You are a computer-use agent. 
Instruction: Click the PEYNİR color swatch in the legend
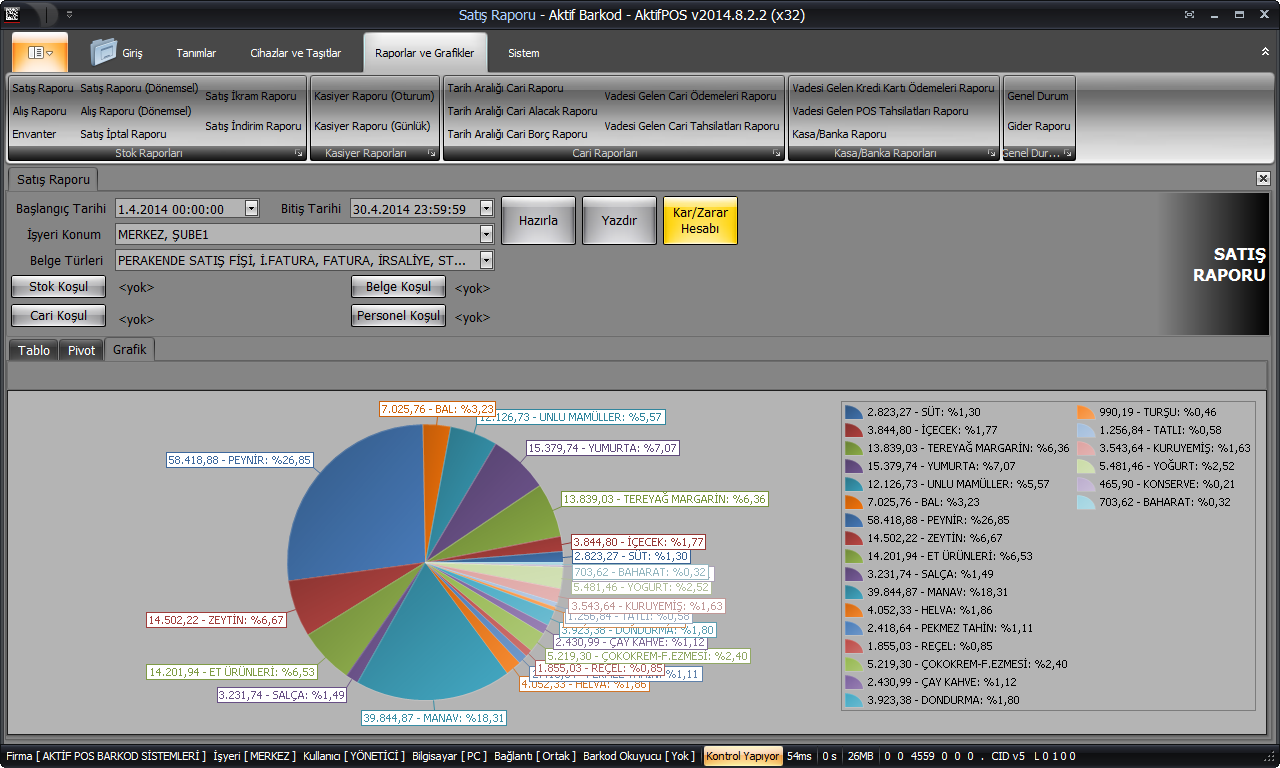pos(853,520)
